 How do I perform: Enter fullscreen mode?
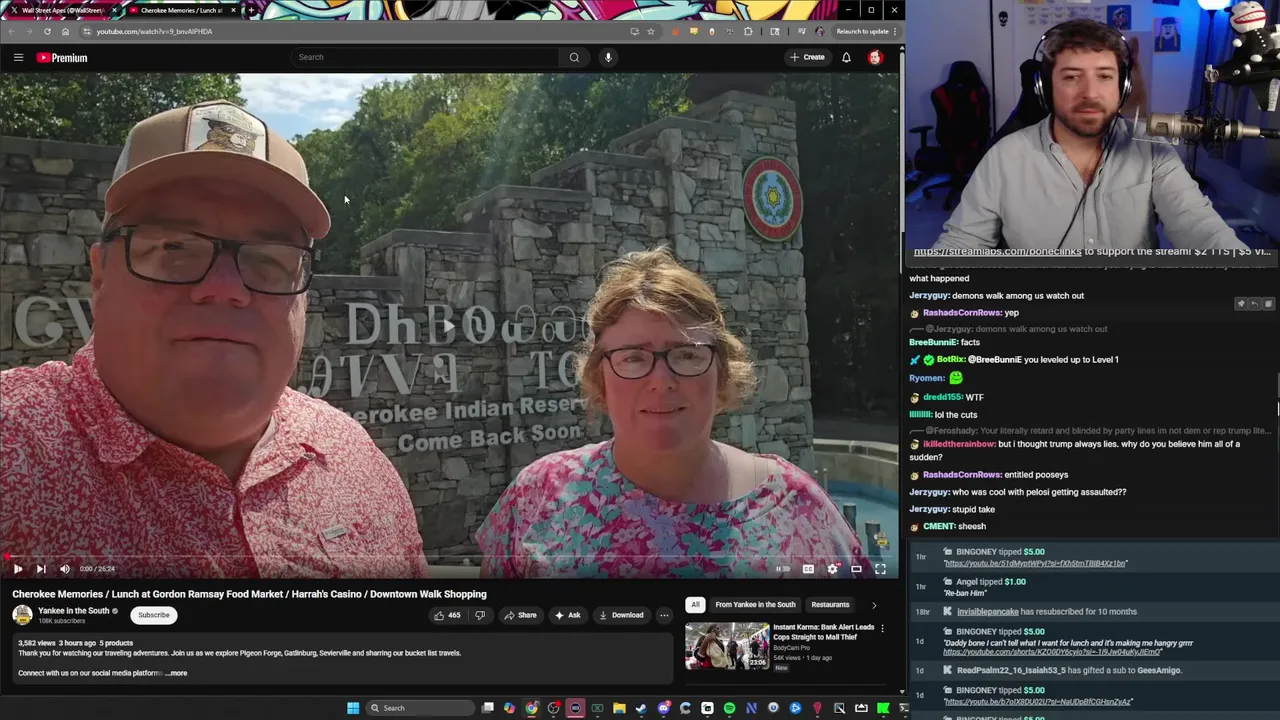880,569
